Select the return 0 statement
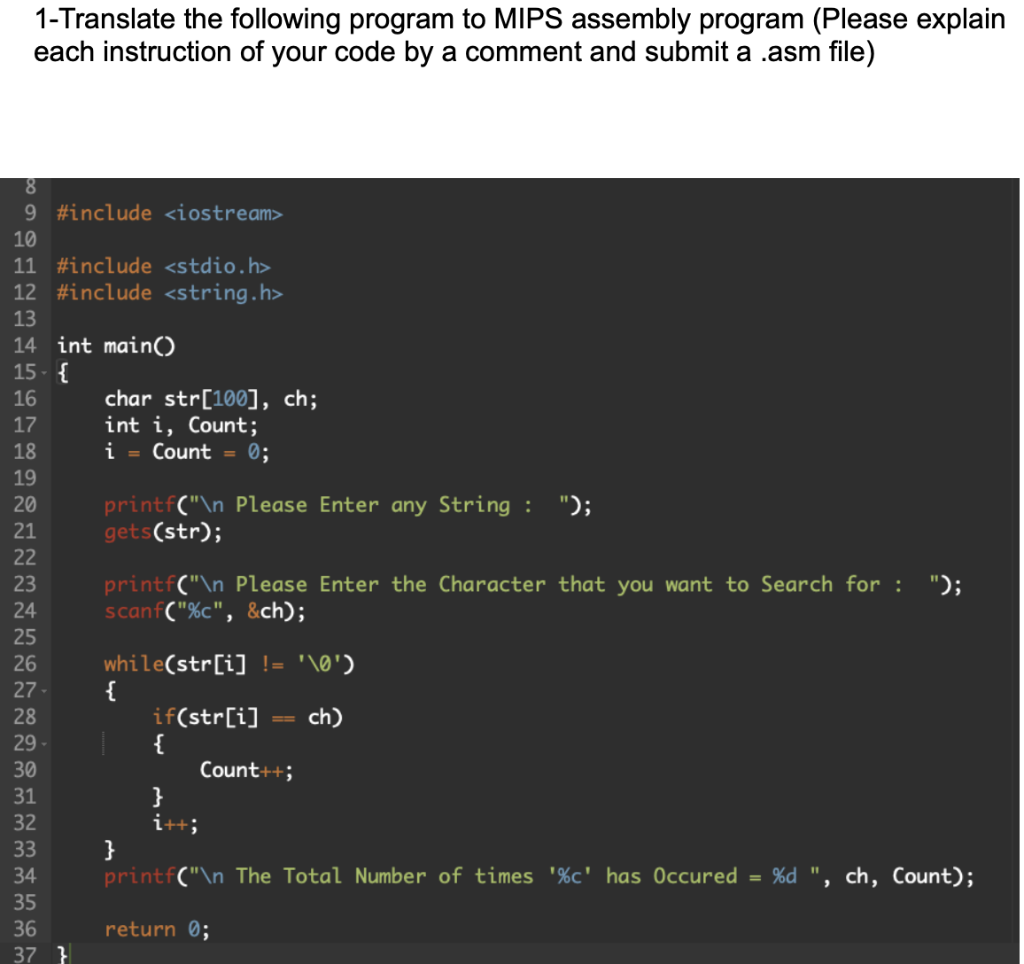This screenshot has width=1024, height=964. click(x=155, y=928)
